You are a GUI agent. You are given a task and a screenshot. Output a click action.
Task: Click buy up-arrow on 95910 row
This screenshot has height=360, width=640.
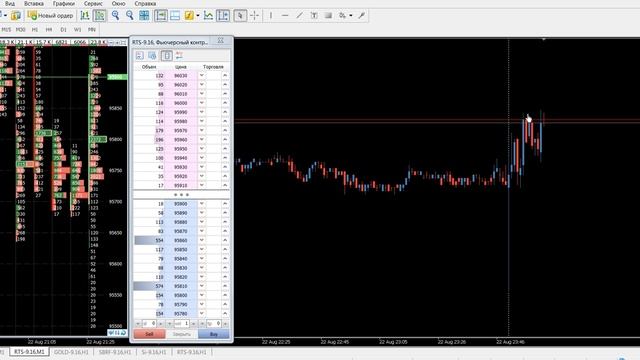coord(225,185)
